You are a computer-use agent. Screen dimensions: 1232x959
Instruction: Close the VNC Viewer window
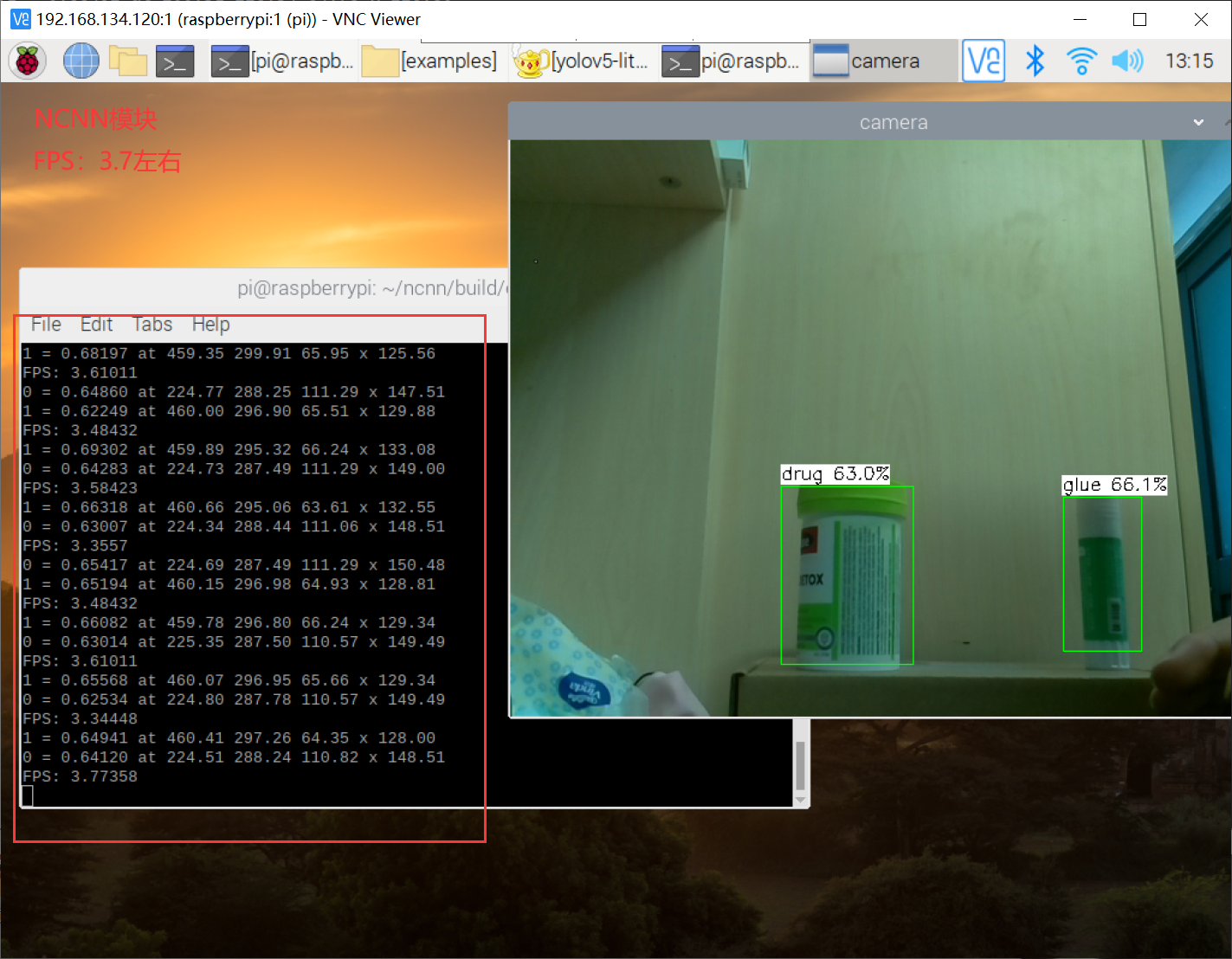[x=1201, y=19]
